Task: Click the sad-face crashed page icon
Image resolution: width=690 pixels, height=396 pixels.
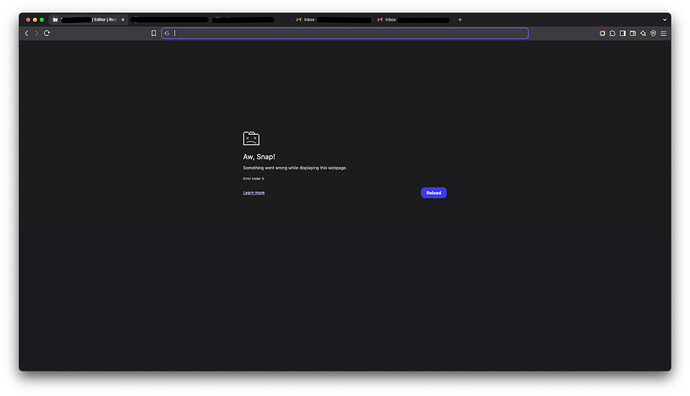Action: pyautogui.click(x=251, y=138)
